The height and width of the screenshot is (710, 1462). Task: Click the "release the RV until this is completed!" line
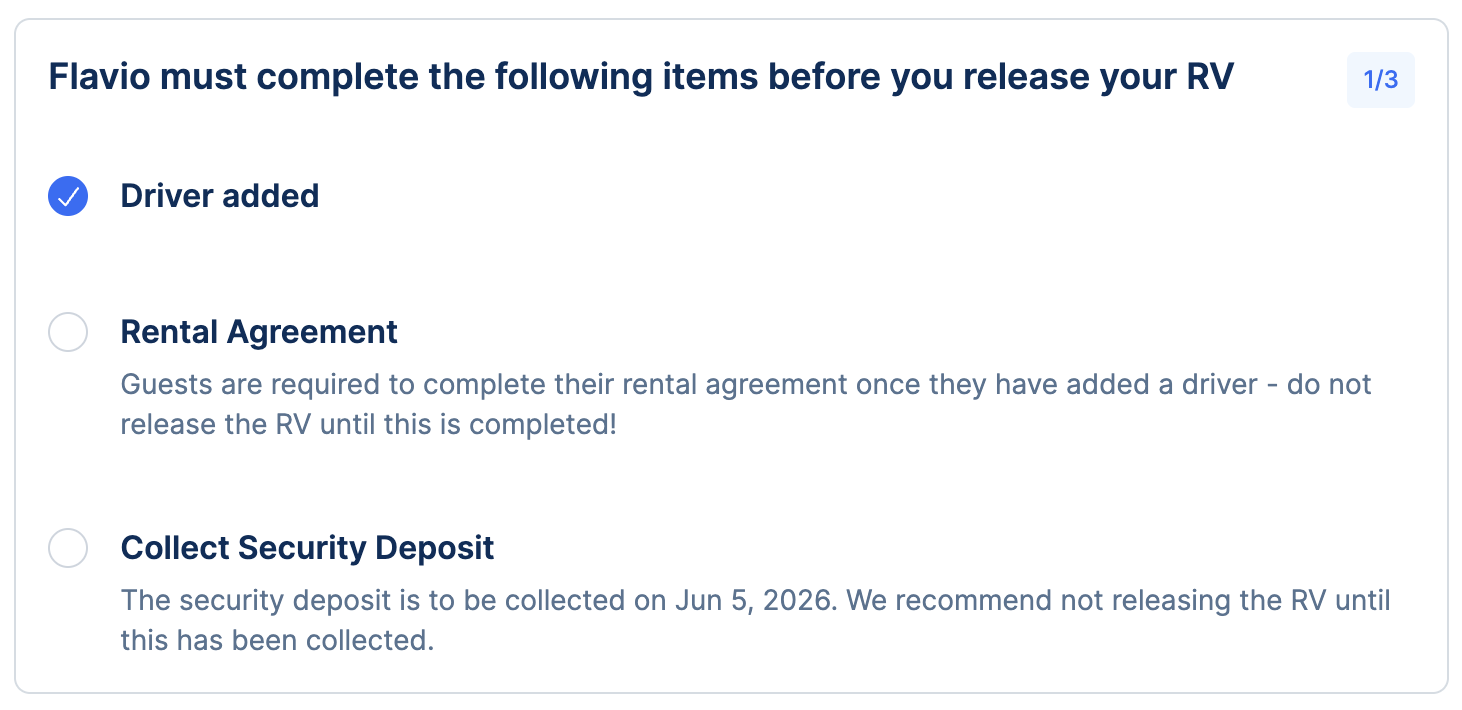[x=368, y=424]
